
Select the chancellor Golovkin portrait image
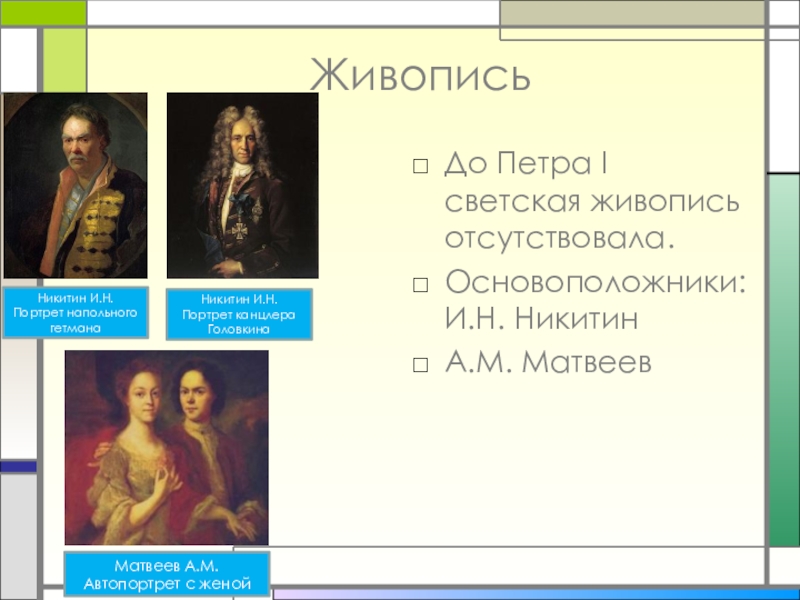[242, 186]
